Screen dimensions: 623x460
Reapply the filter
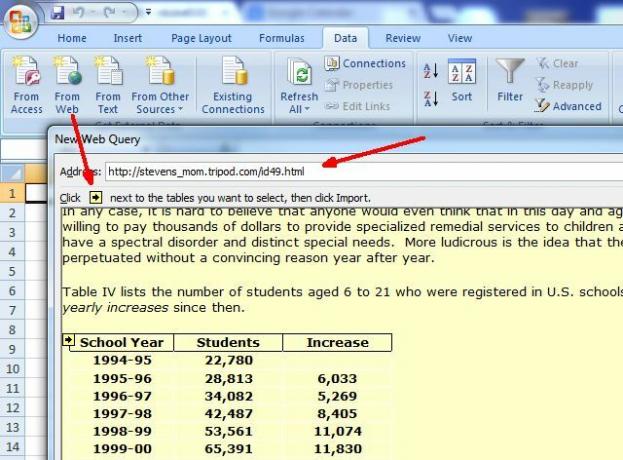(x=564, y=85)
